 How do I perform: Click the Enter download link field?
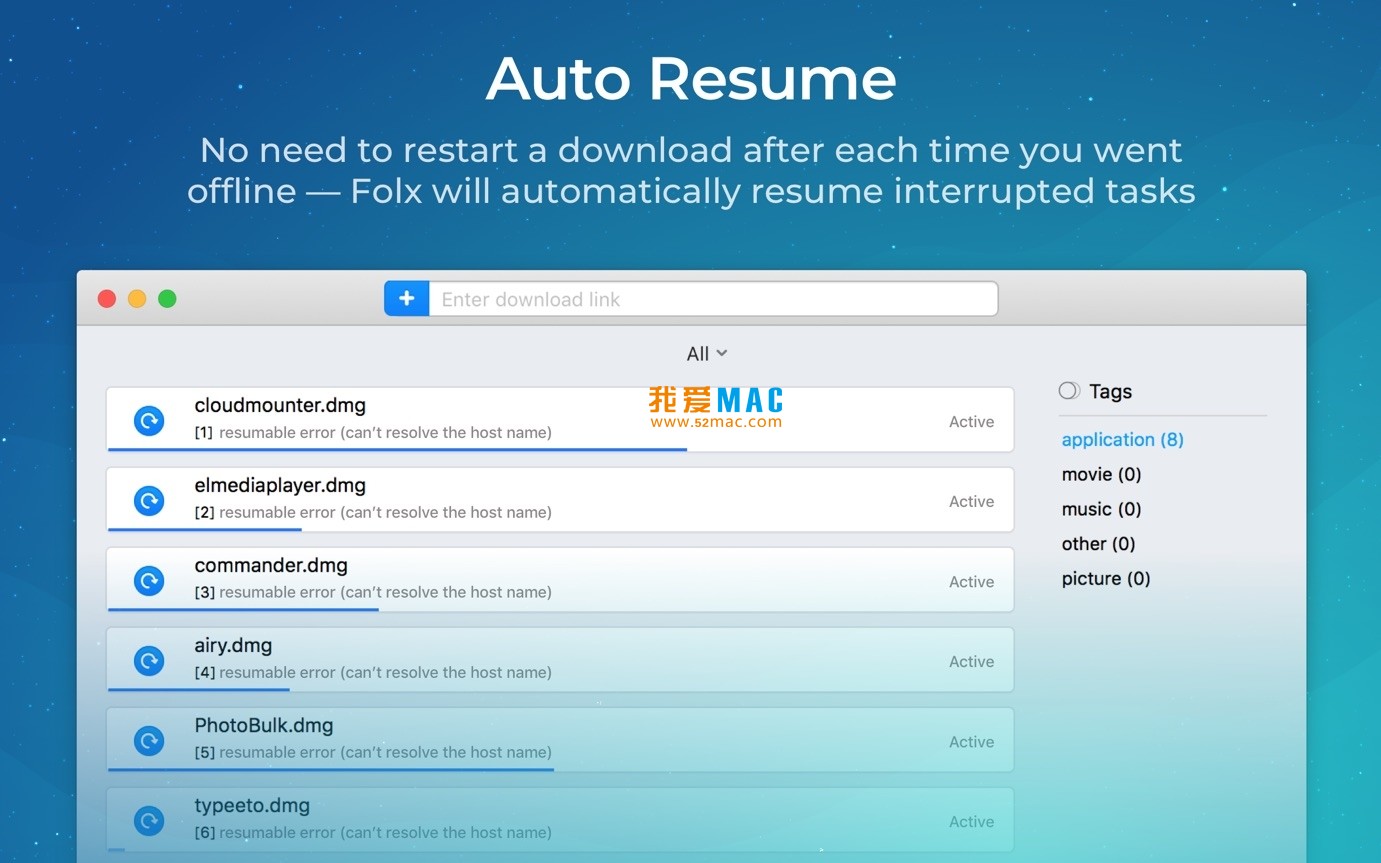(713, 299)
